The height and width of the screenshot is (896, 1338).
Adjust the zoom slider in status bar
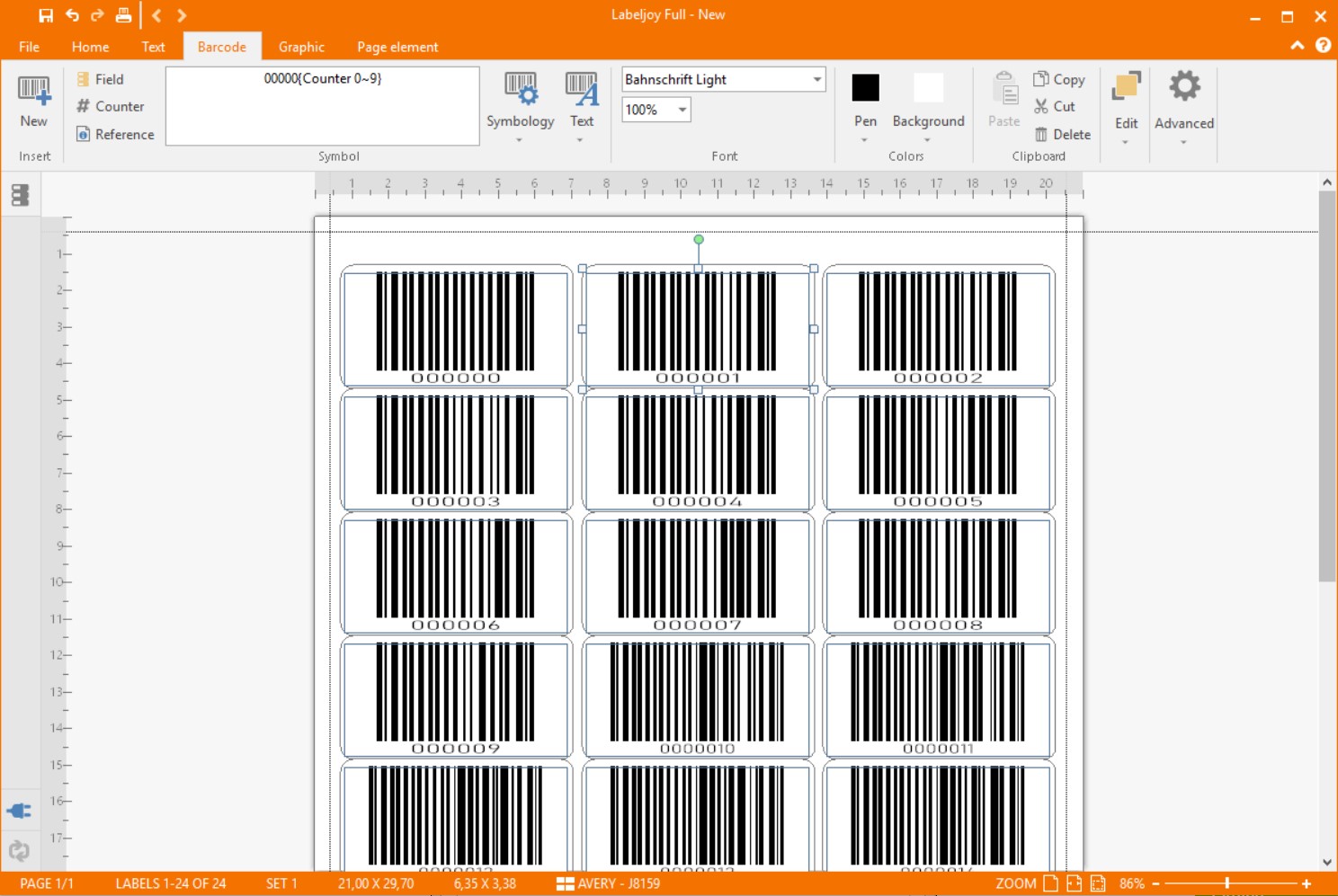coord(1226,884)
